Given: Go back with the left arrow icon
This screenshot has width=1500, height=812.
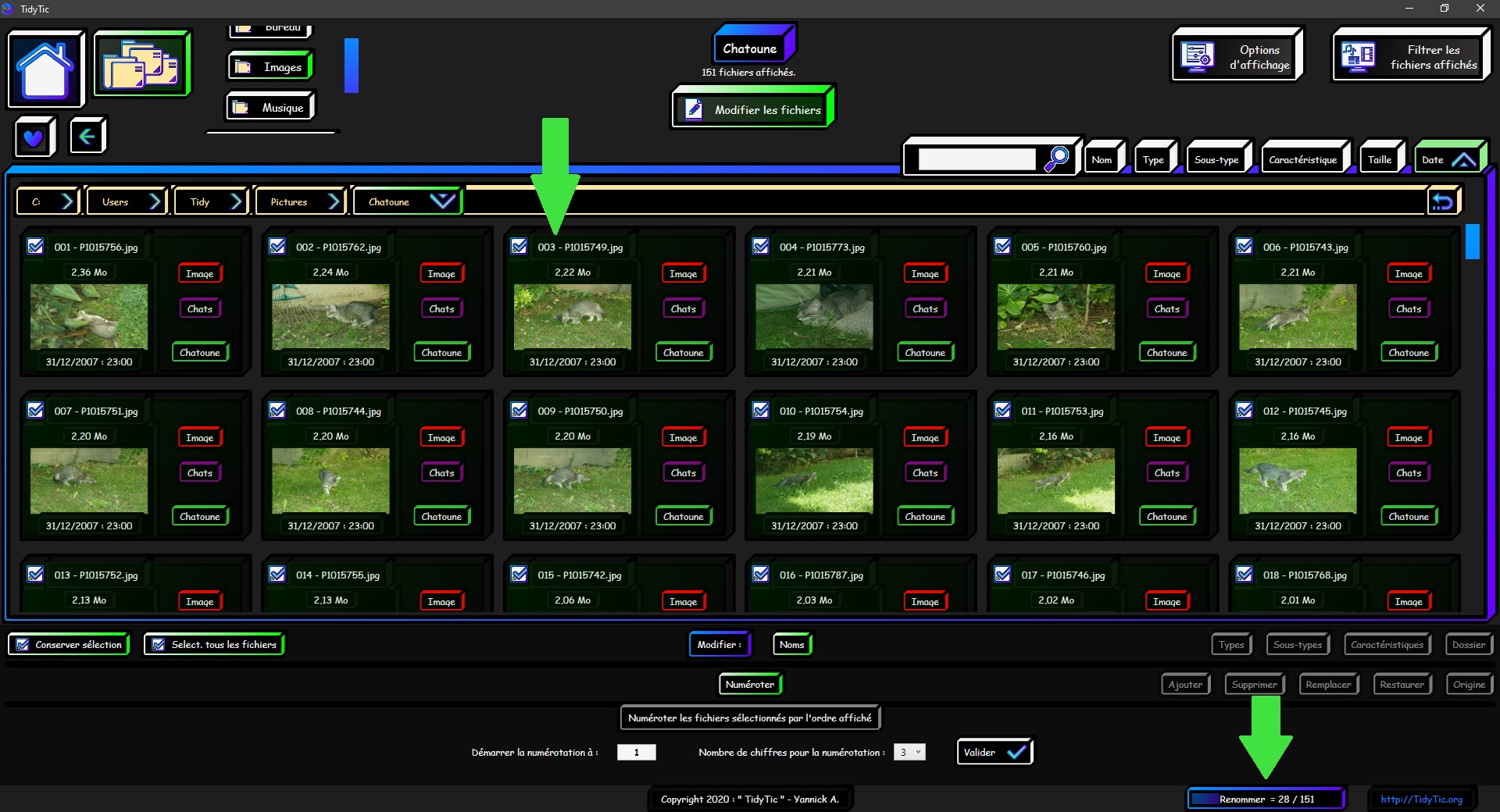Looking at the screenshot, I should (x=87, y=137).
